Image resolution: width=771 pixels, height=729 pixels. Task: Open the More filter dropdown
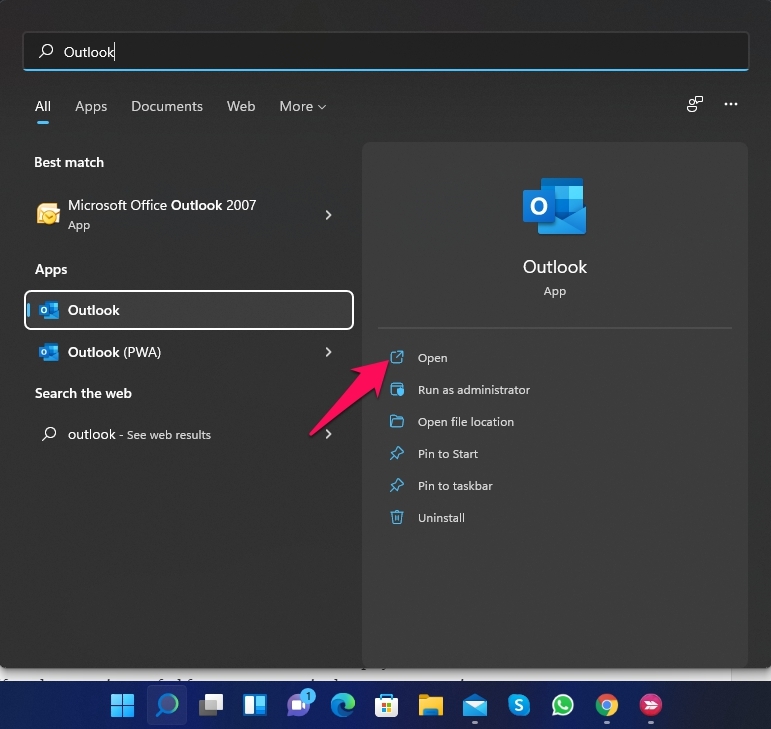tap(302, 106)
